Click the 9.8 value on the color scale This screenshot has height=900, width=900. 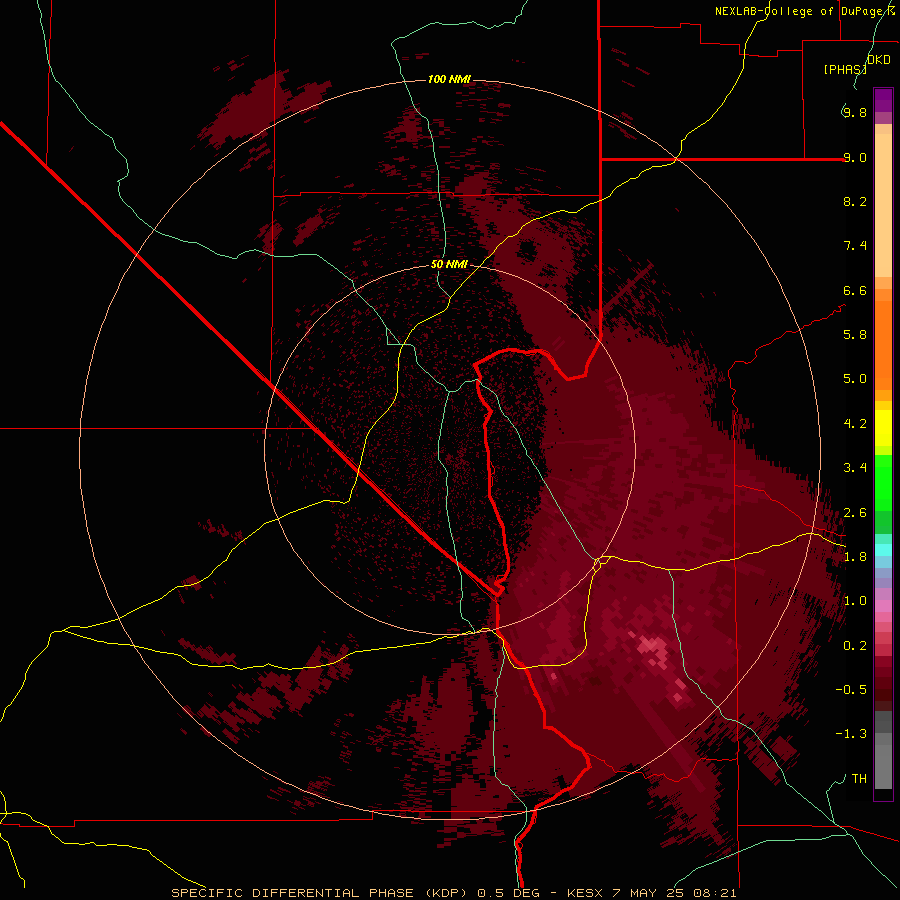[855, 112]
